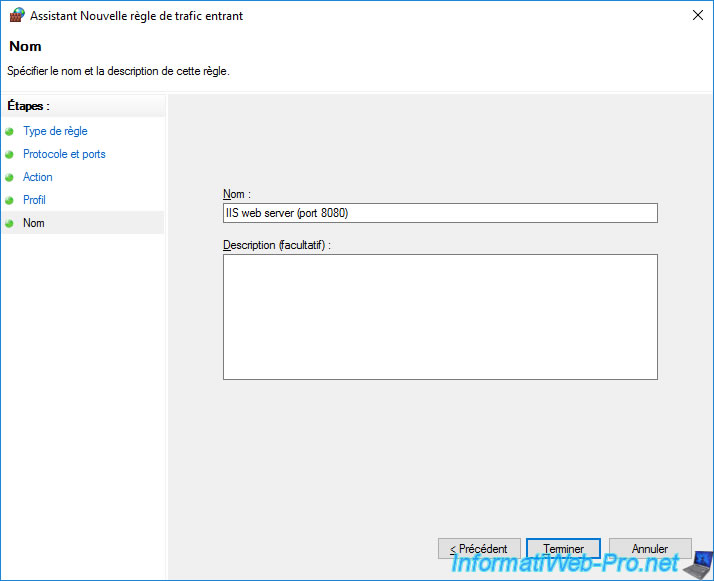
Task: Select the Profil step in the sidebar
Action: click(34, 200)
